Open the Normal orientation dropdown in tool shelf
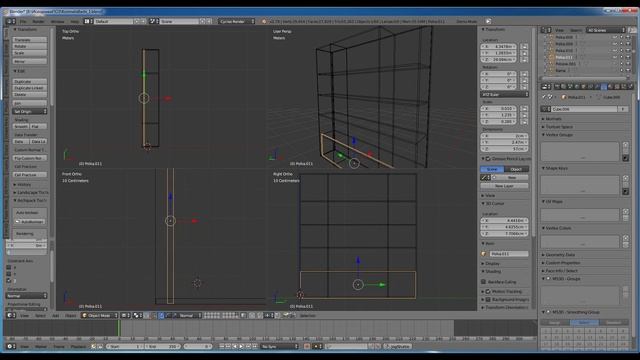The height and width of the screenshot is (360, 640). click(x=27, y=296)
